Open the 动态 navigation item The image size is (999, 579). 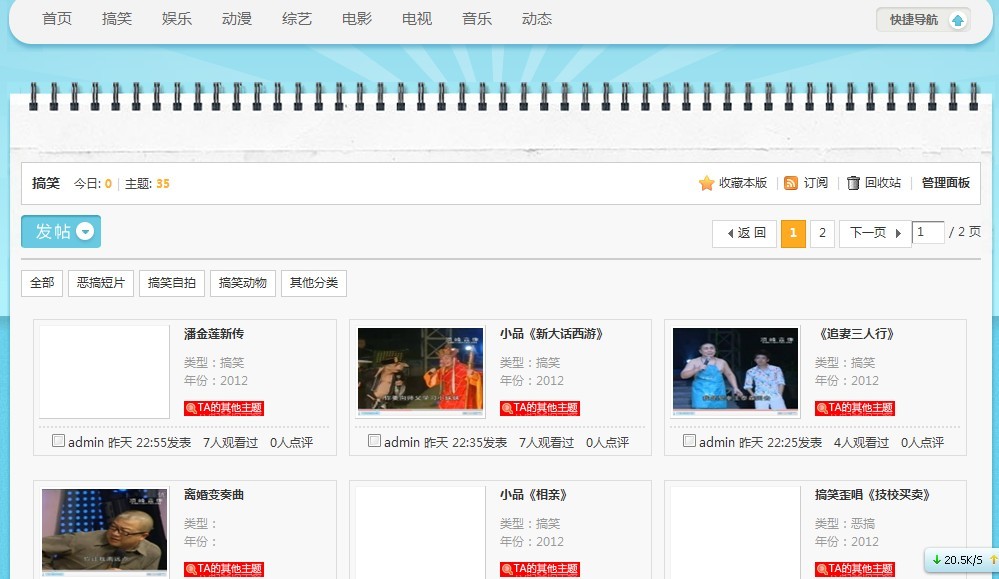click(536, 19)
